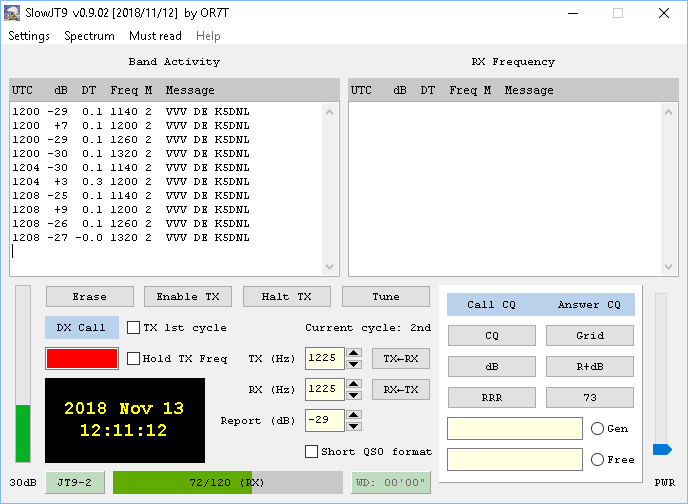
Task: Click the WD: 00'00" watchdog indicator
Action: [x=391, y=483]
